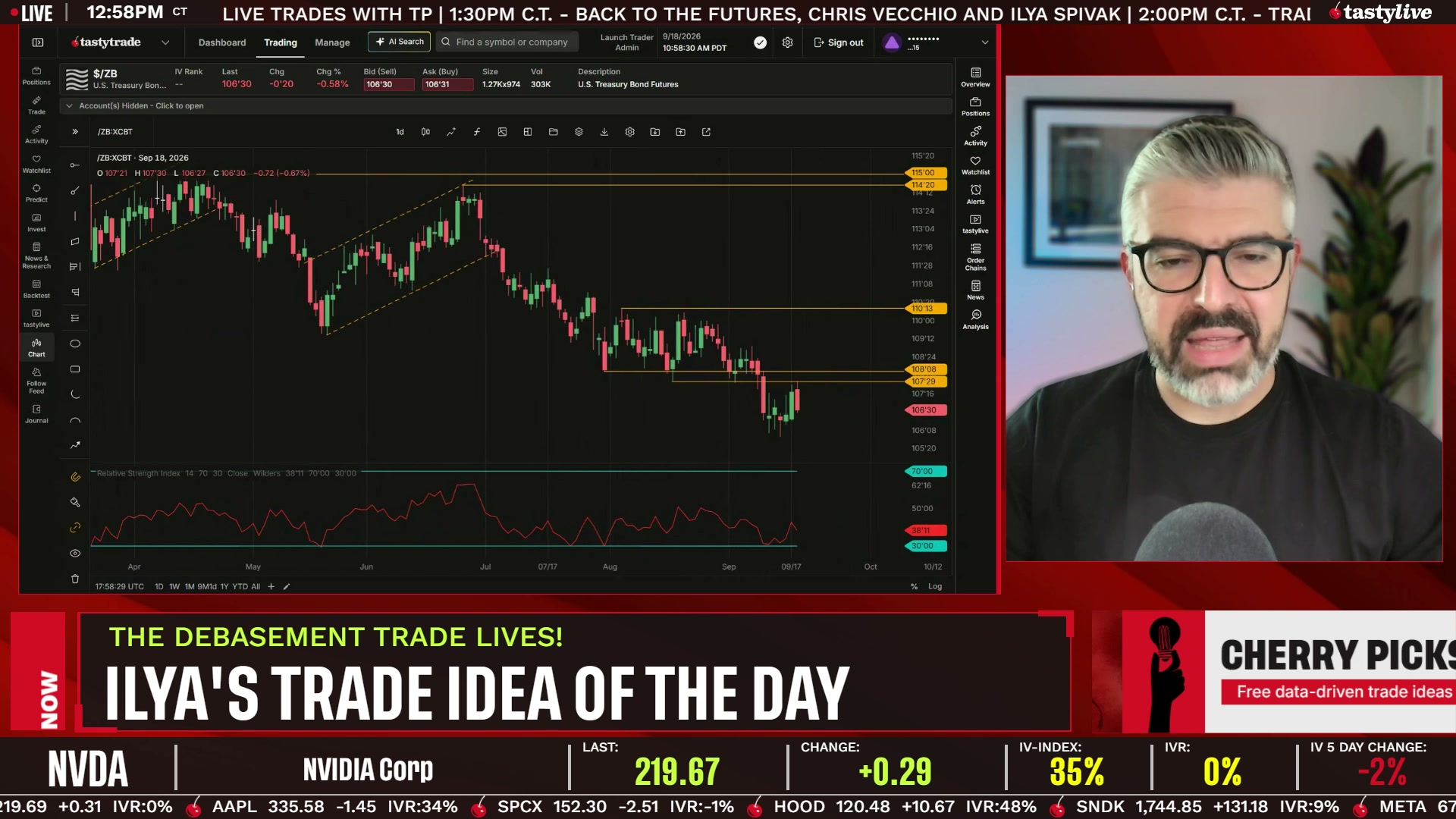This screenshot has height=819, width=1456.
Task: Take chart snapshot image icon
Action: pos(502,132)
